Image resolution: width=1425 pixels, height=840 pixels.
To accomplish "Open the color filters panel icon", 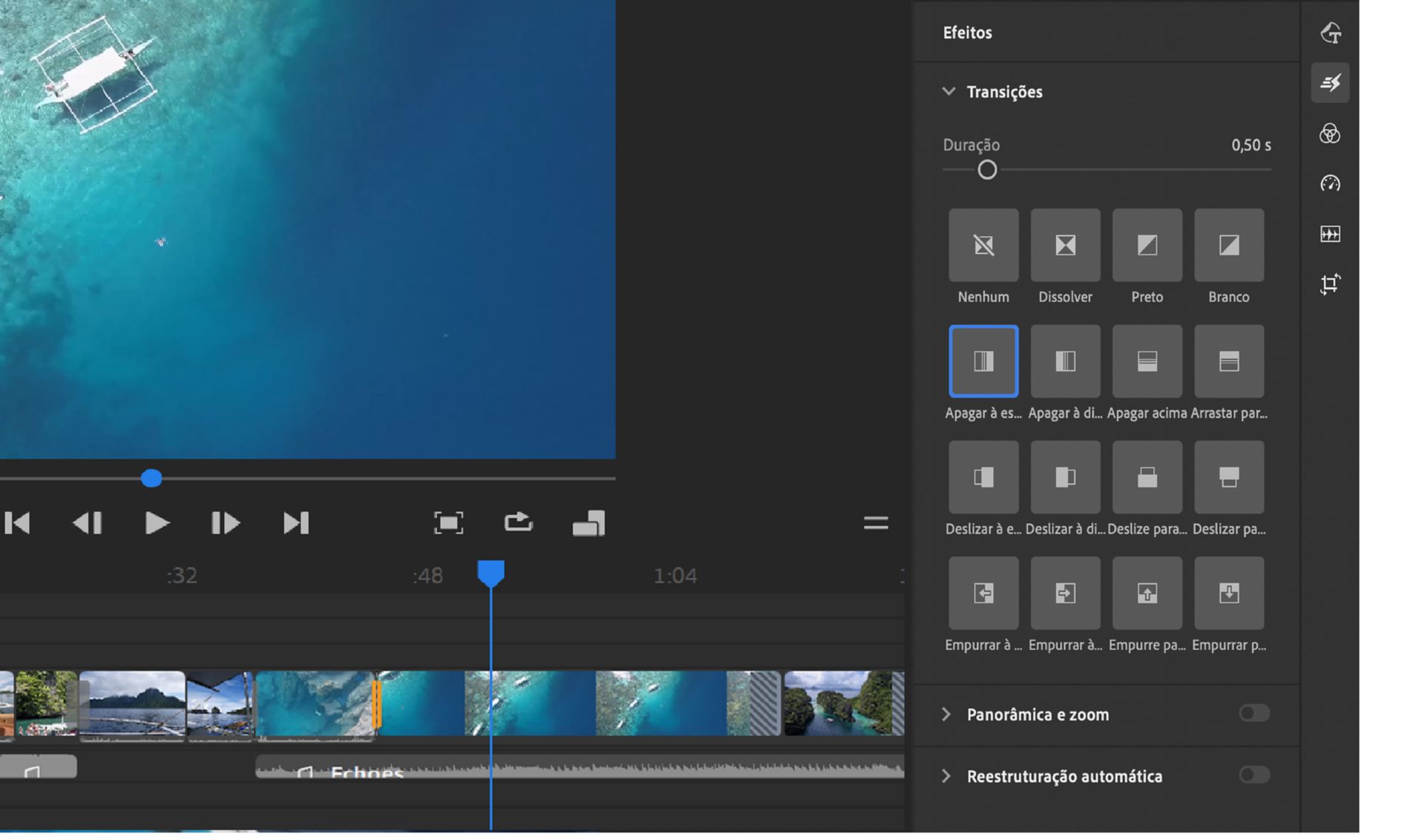I will (1329, 134).
